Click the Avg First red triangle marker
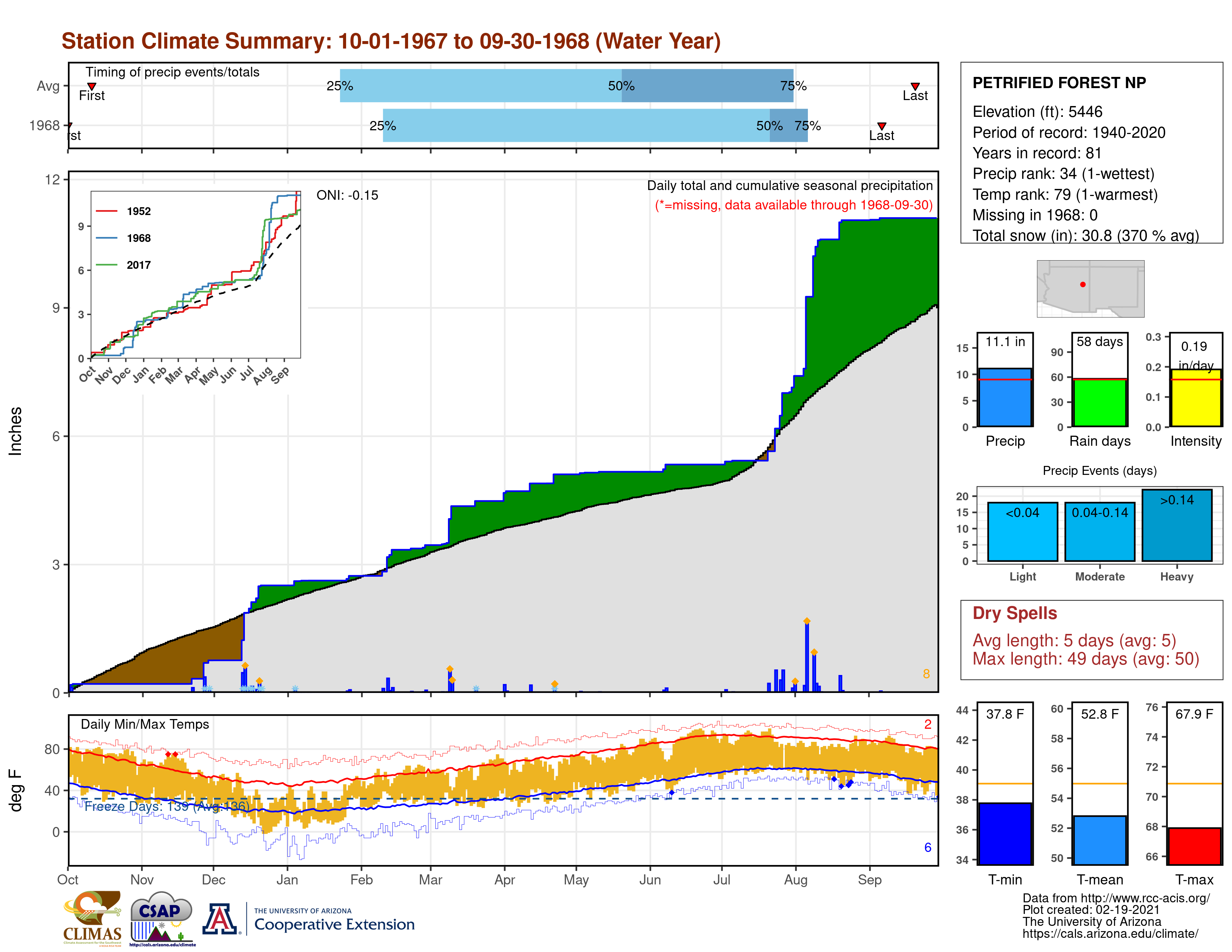 point(91,86)
